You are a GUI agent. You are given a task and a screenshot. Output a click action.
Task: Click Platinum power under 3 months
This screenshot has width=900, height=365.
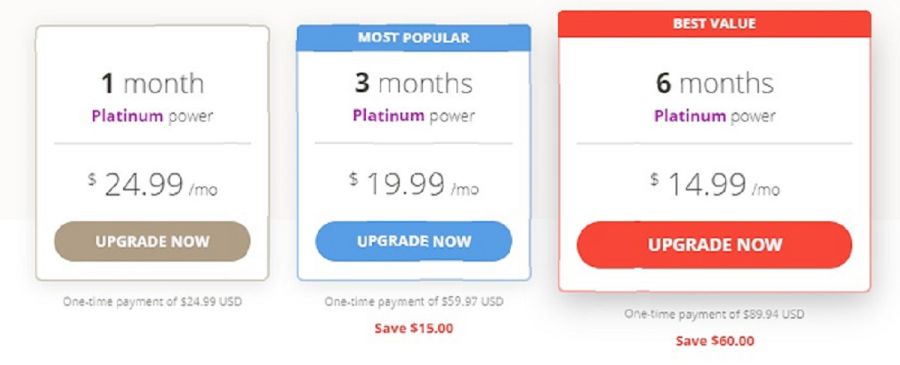413,116
